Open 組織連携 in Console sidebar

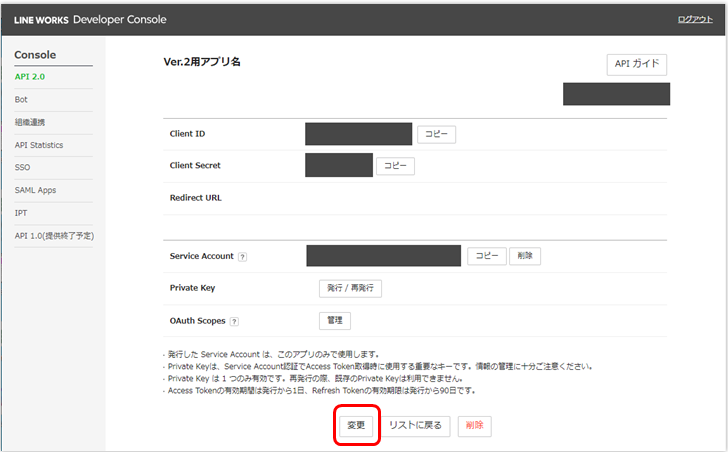[x=30, y=123]
